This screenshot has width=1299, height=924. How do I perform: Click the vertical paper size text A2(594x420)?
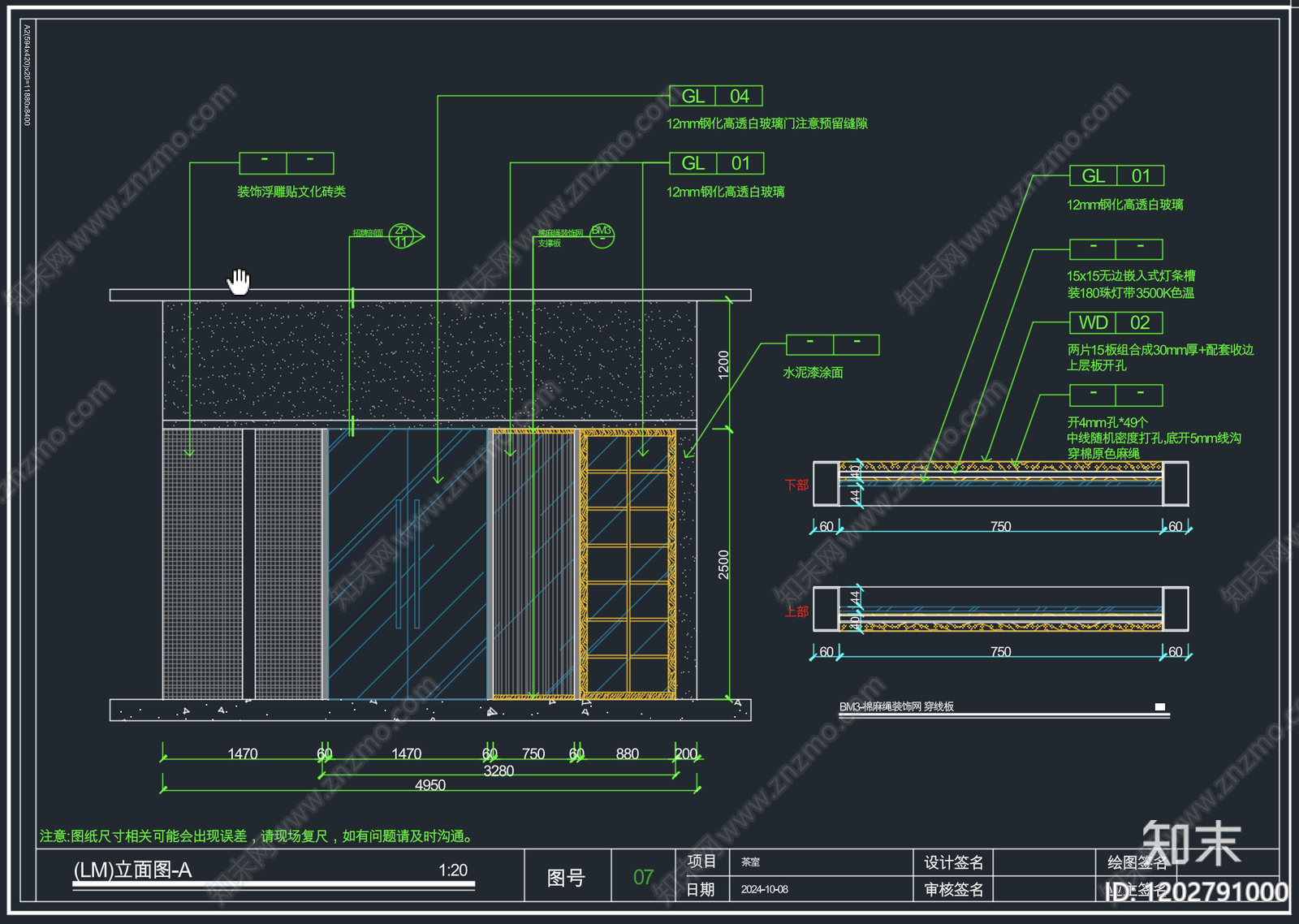click(x=26, y=75)
